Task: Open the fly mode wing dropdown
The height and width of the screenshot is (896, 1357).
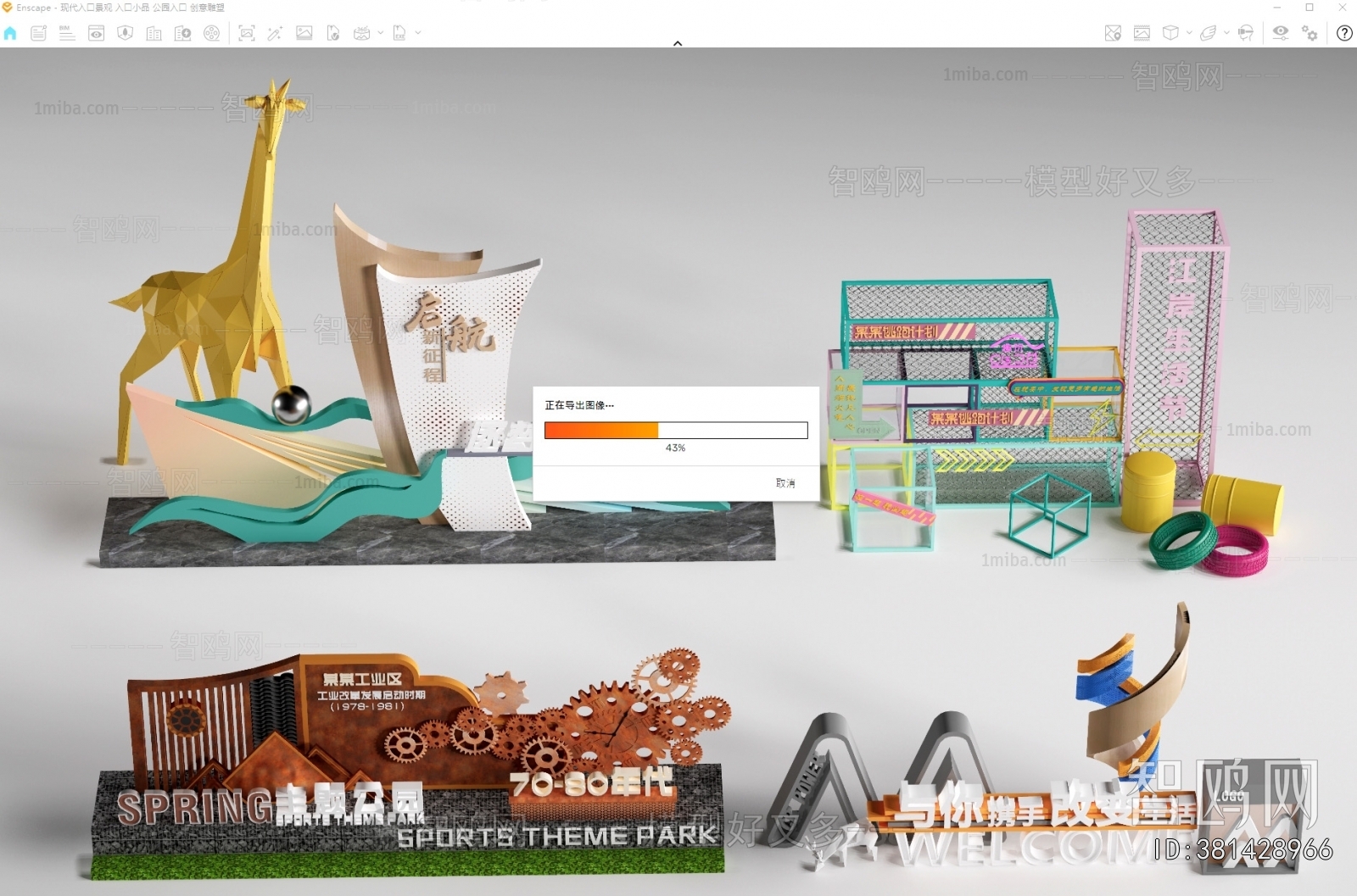Action: (x=1226, y=33)
